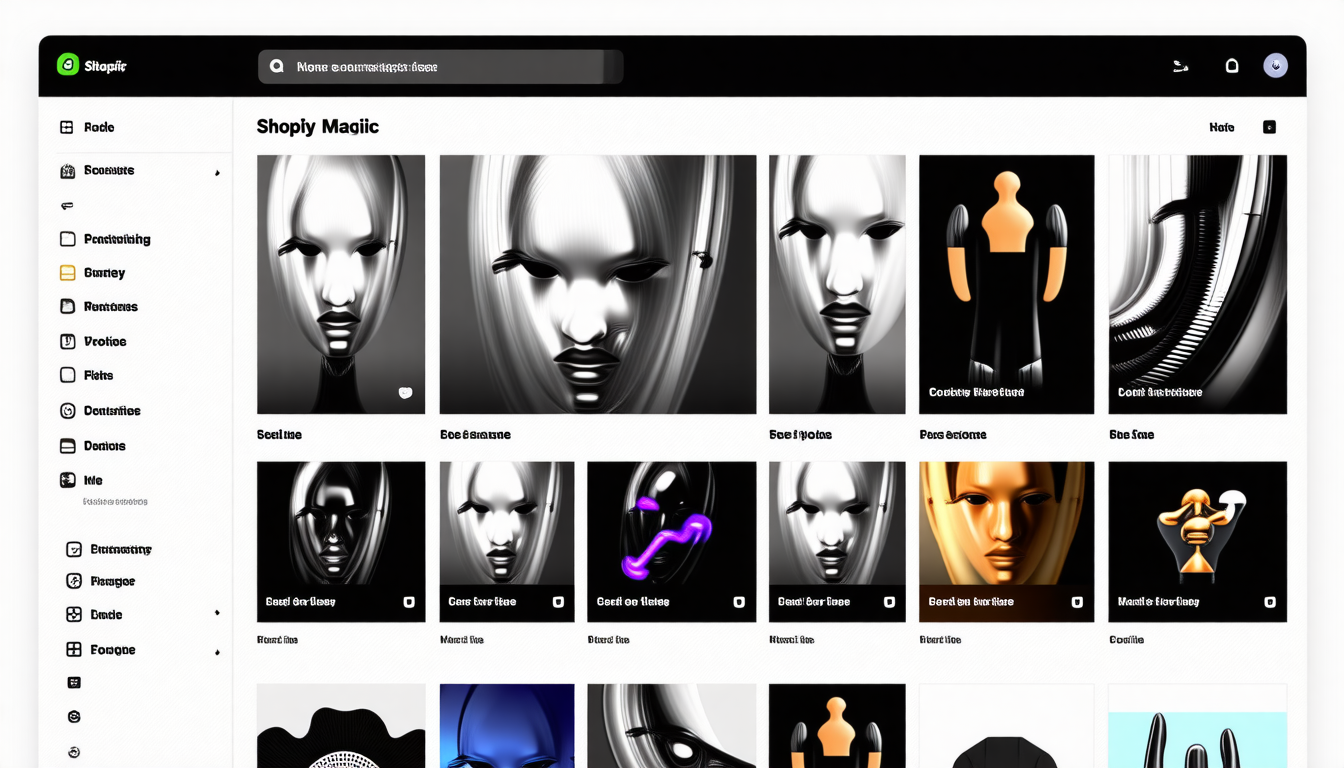Click the unlabeled round icon above the sidebar bottom
This screenshot has width=1344, height=768.
pyautogui.click(x=73, y=717)
